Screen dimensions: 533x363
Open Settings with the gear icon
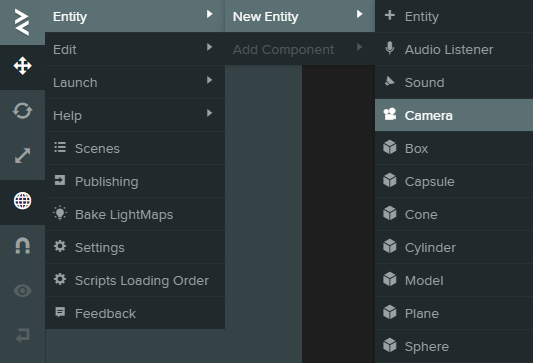60,246
